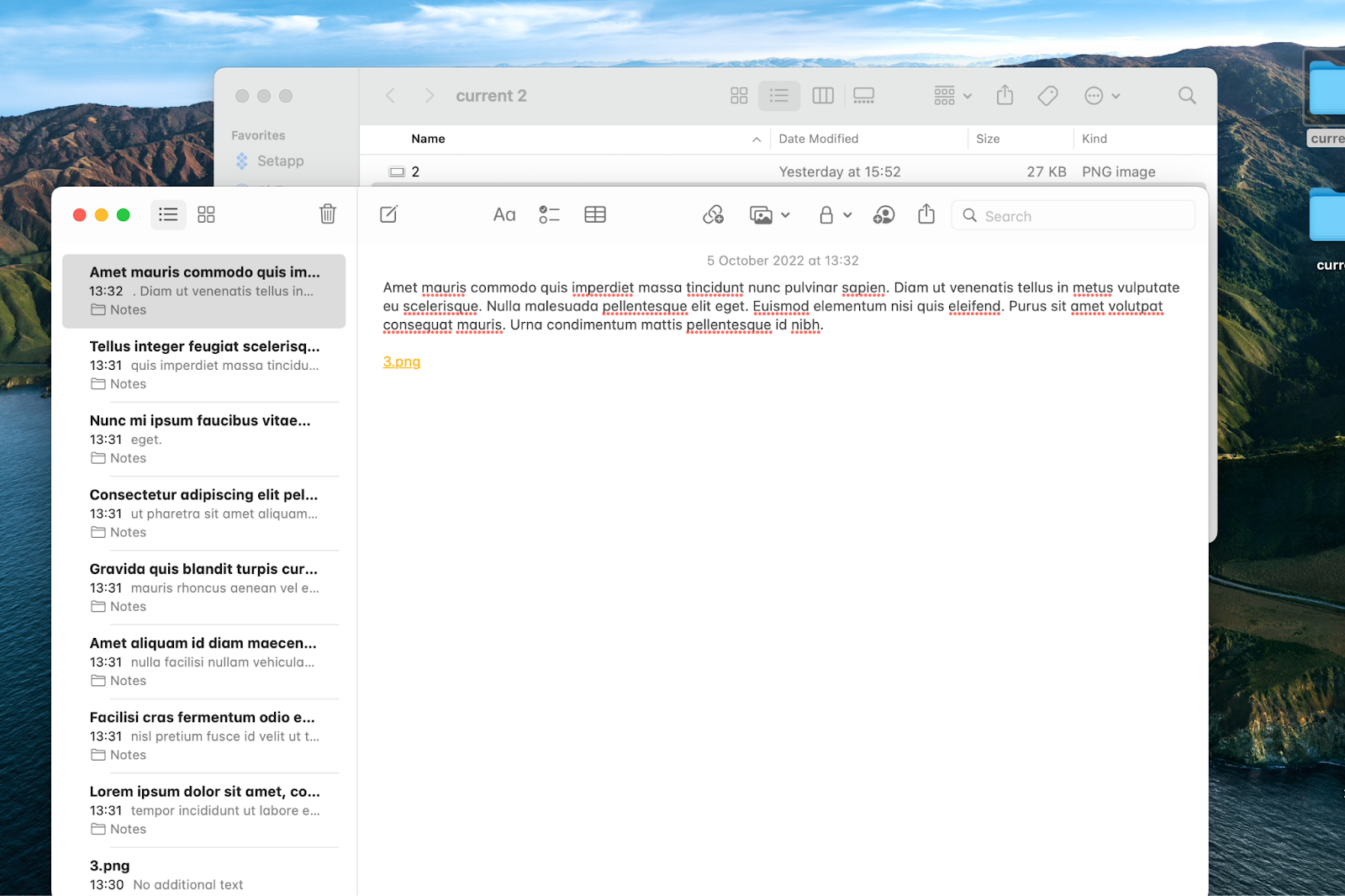
Task: Open the Finder grouping dropdown
Action: click(951, 95)
